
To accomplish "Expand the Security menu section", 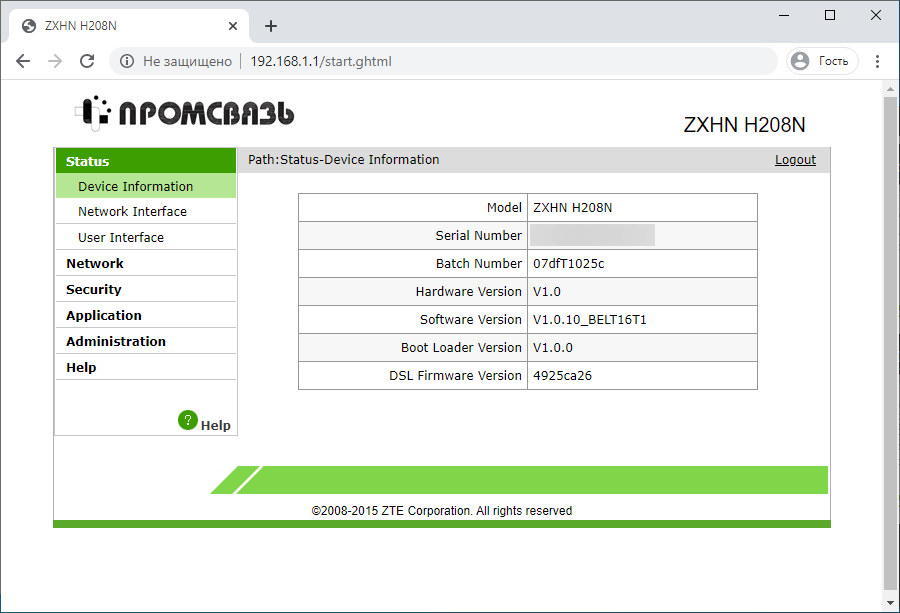I will click(x=93, y=289).
